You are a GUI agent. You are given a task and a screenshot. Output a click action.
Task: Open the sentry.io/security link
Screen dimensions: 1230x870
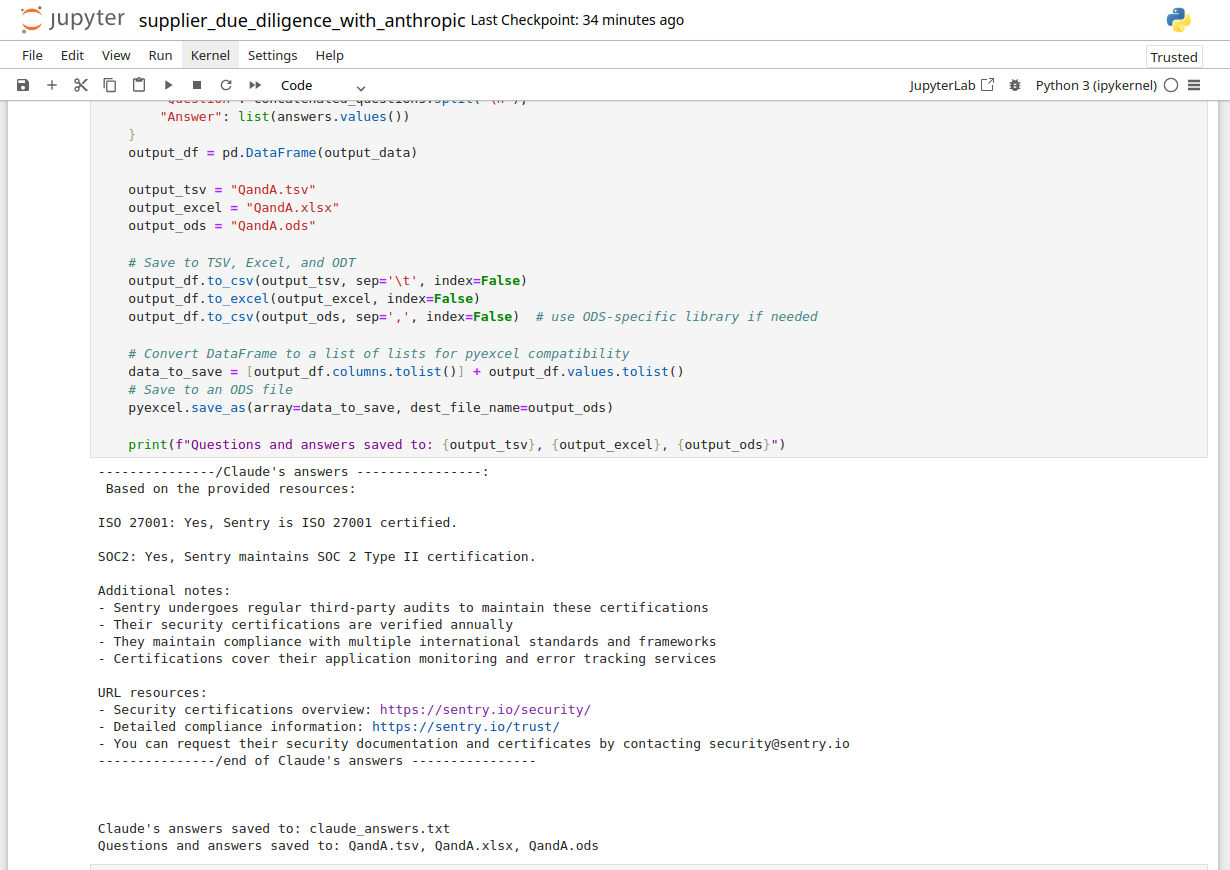[x=485, y=710]
